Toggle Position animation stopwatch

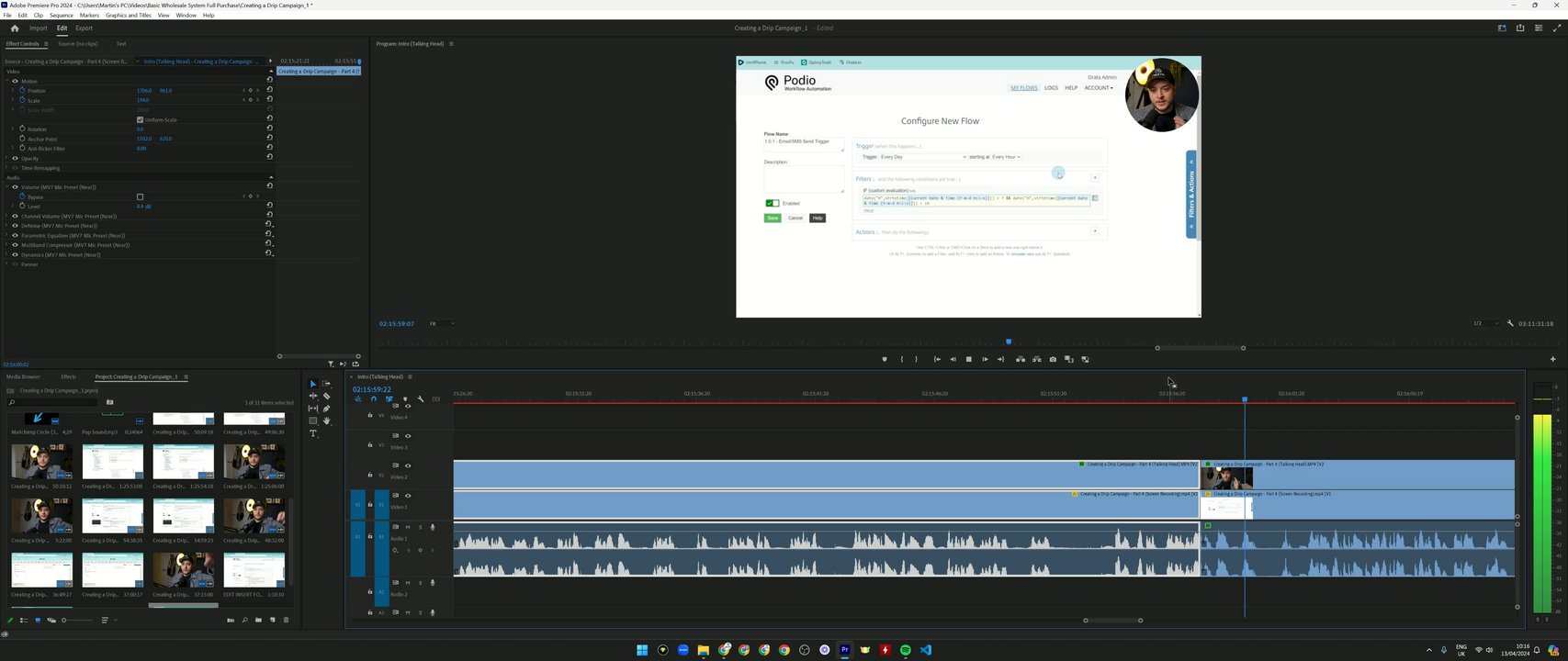[x=22, y=90]
